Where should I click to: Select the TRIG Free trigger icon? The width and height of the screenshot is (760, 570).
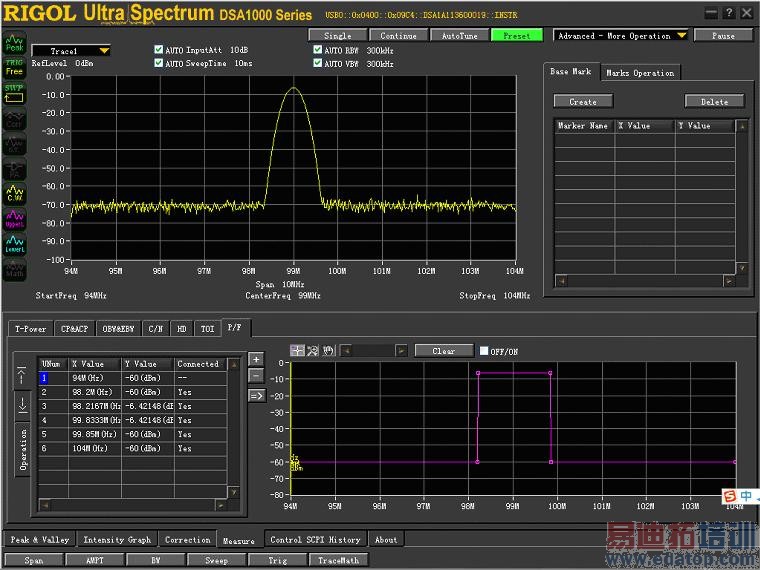[14, 68]
